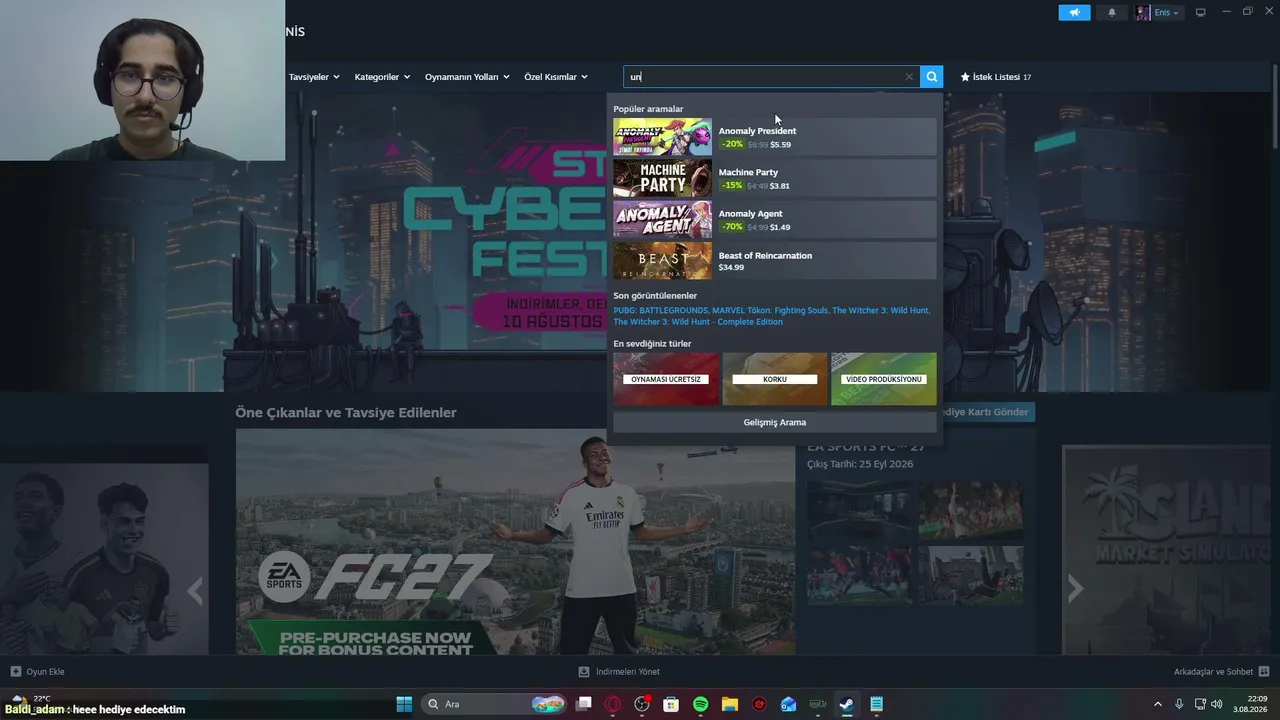Choose Anomaly Agent from popular searches

click(775, 219)
